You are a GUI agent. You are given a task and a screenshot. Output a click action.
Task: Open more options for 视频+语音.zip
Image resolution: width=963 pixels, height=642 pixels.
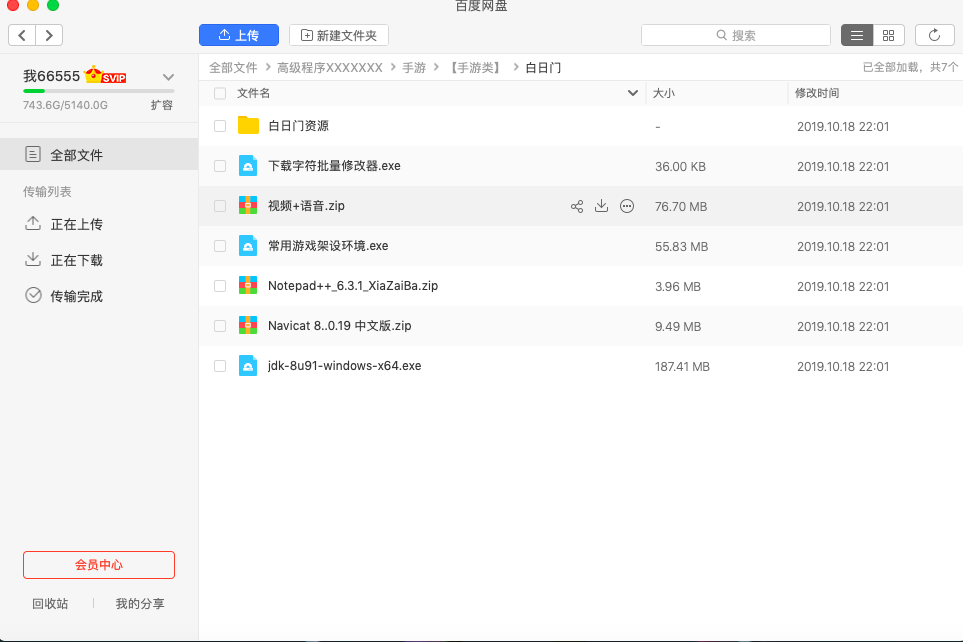pyautogui.click(x=627, y=206)
